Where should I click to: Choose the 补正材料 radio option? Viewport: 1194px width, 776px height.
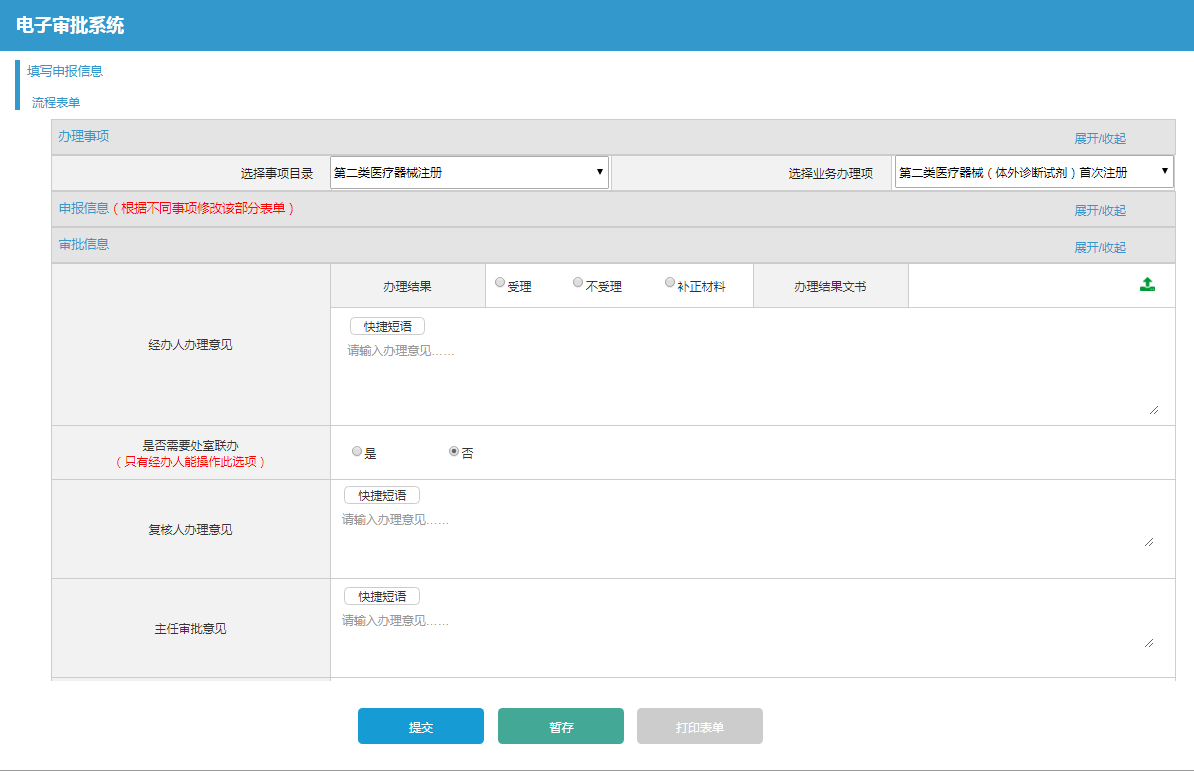pos(670,283)
